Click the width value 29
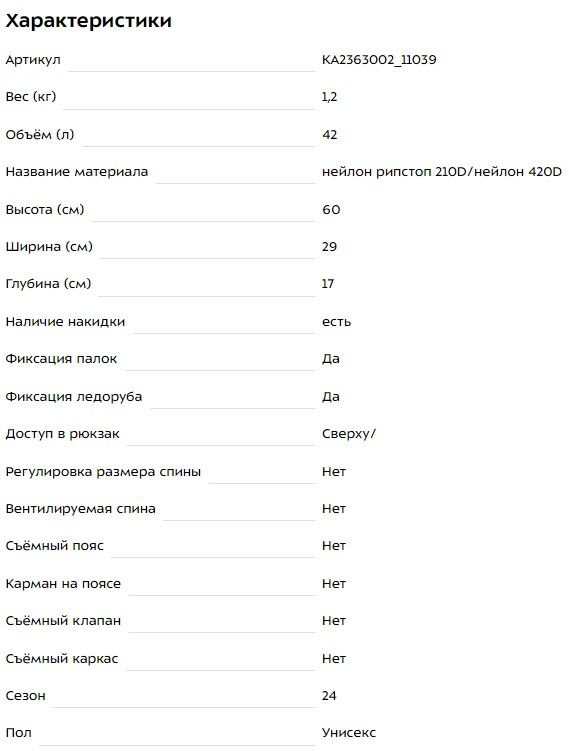 (x=330, y=247)
